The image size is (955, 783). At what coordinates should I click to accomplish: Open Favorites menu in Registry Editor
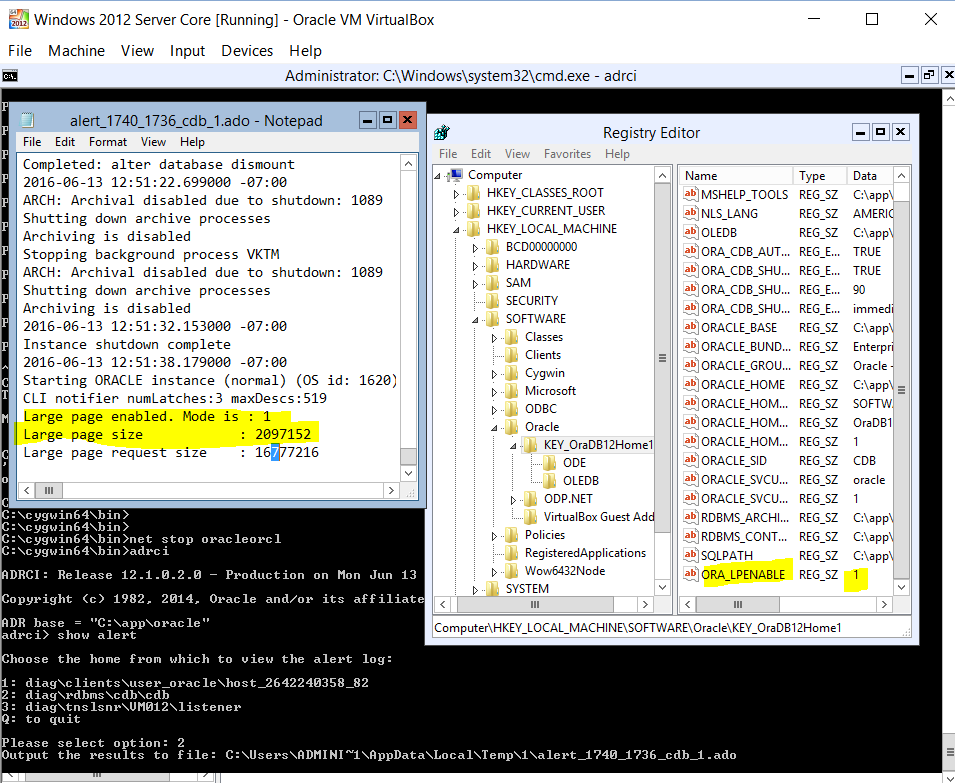click(567, 154)
